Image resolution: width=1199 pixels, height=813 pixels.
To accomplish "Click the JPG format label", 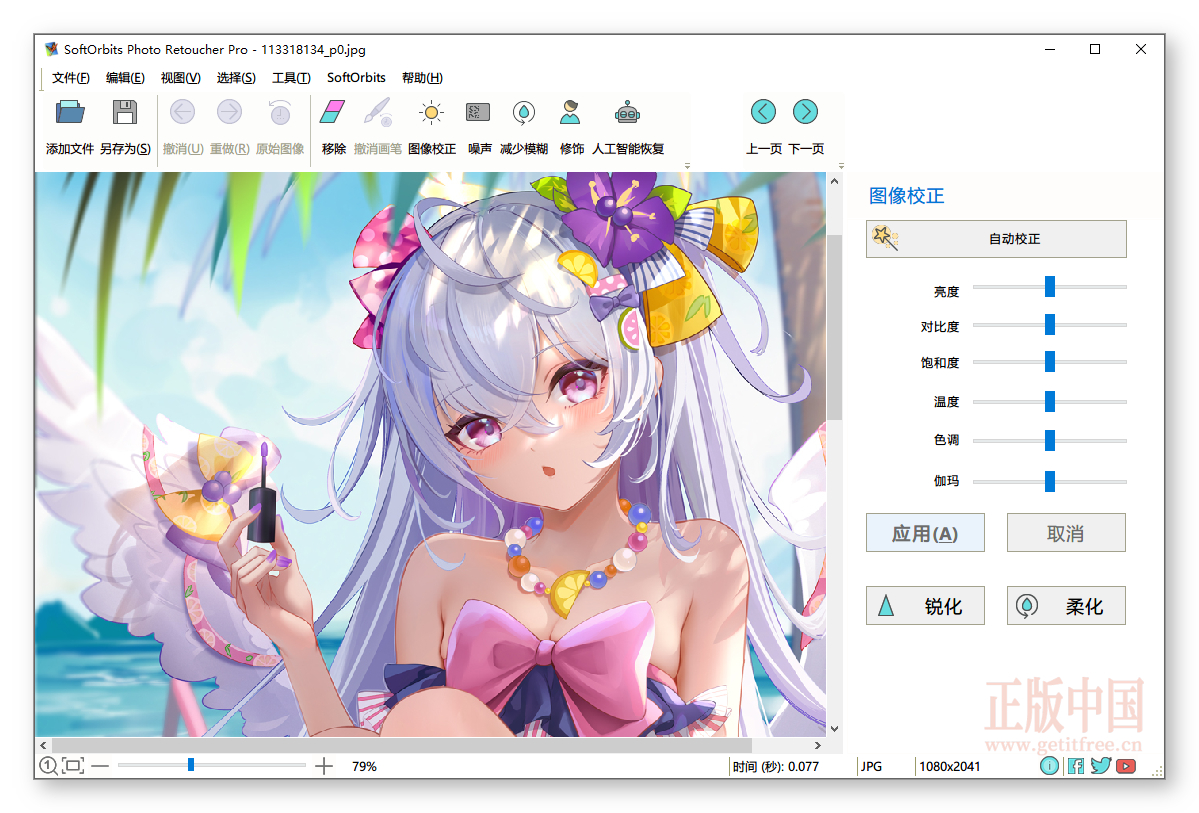I will [x=871, y=766].
